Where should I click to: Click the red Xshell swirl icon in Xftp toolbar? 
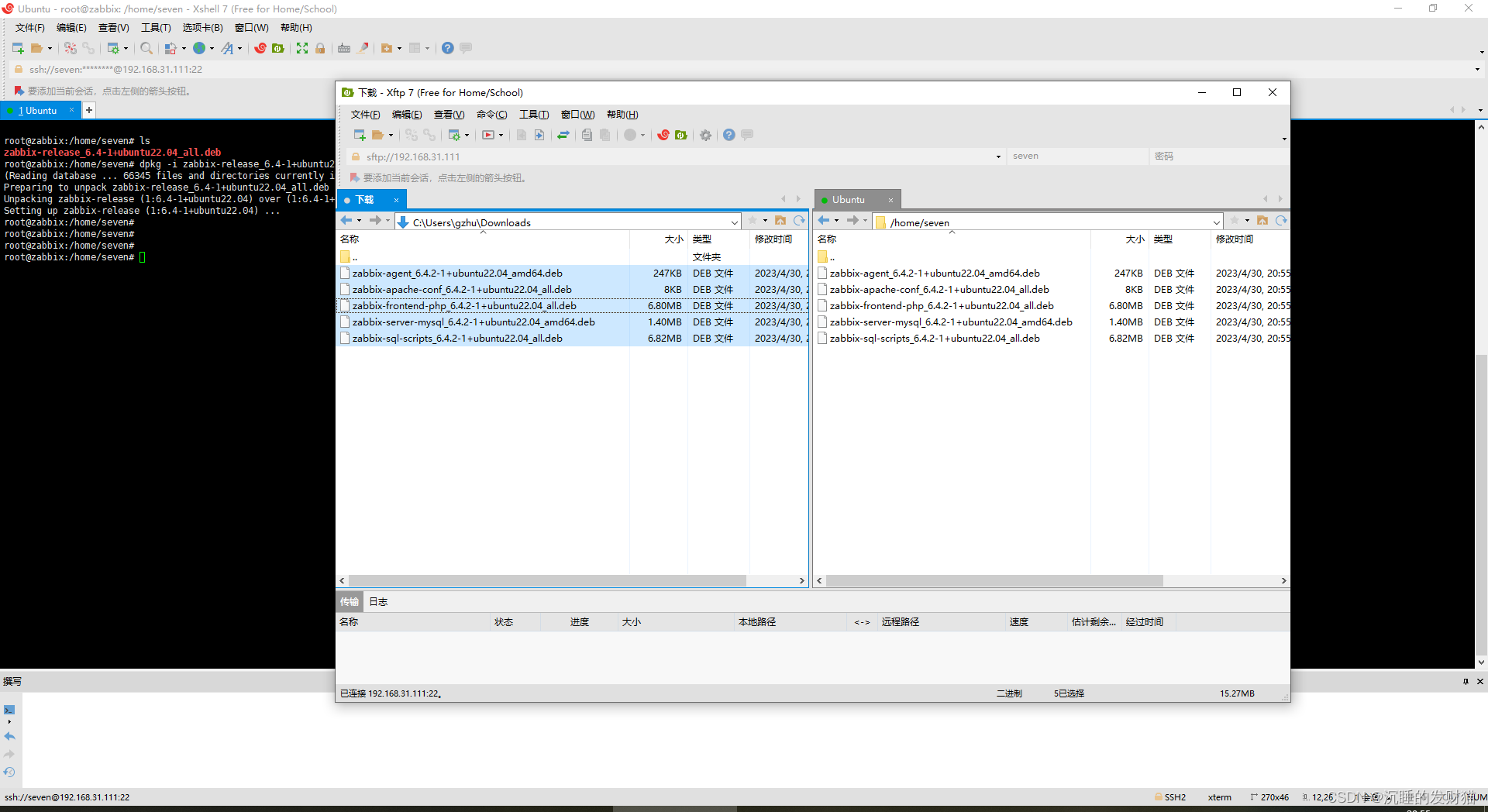pyautogui.click(x=663, y=135)
